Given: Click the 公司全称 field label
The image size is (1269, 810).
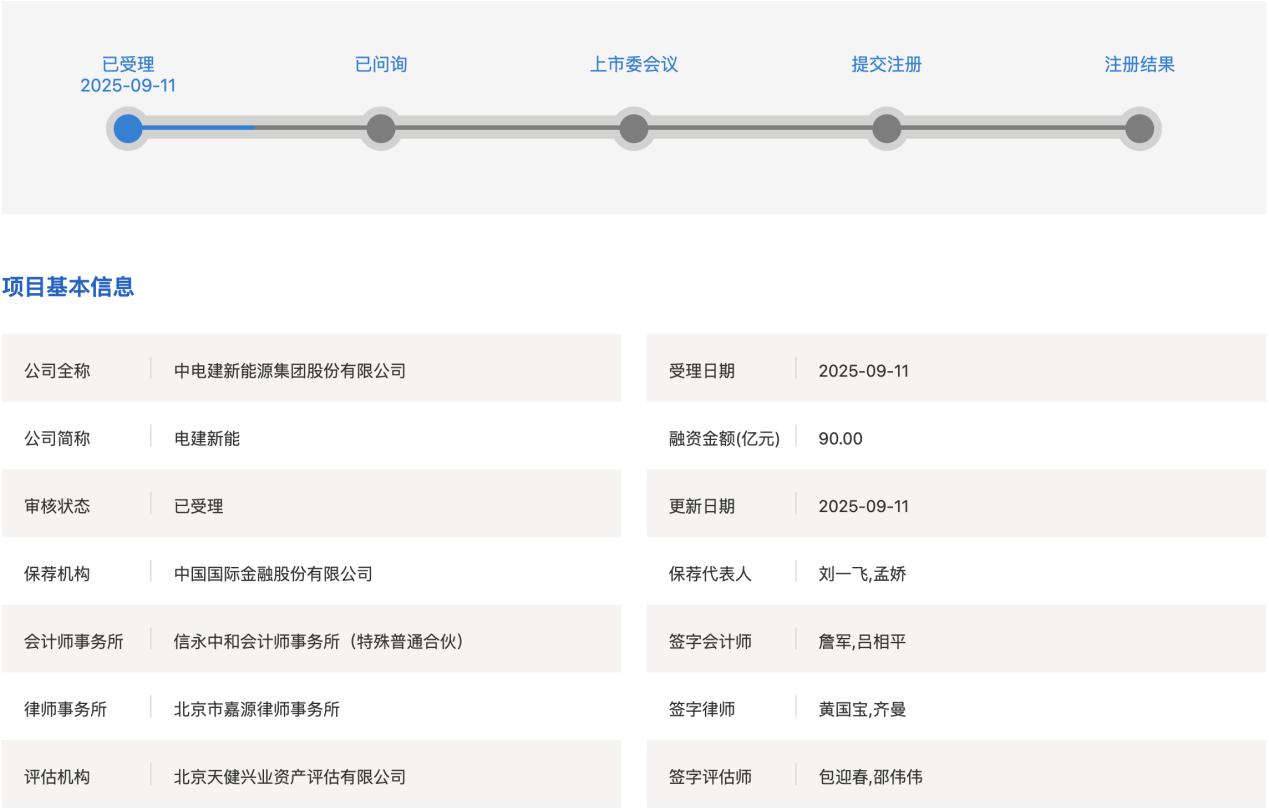Looking at the screenshot, I should coord(57,371).
